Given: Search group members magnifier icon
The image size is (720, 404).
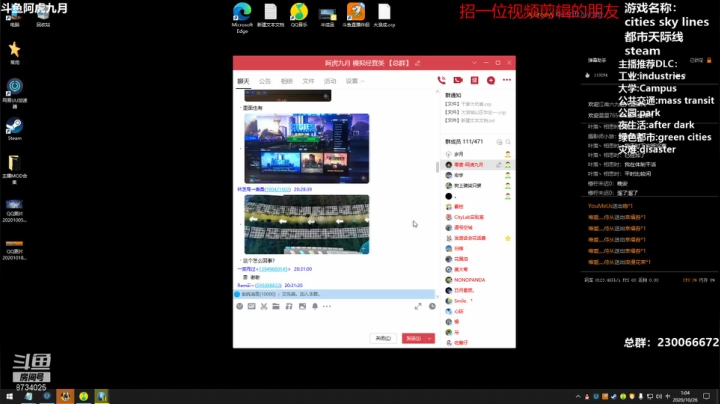Looking at the screenshot, I should click(508, 142).
